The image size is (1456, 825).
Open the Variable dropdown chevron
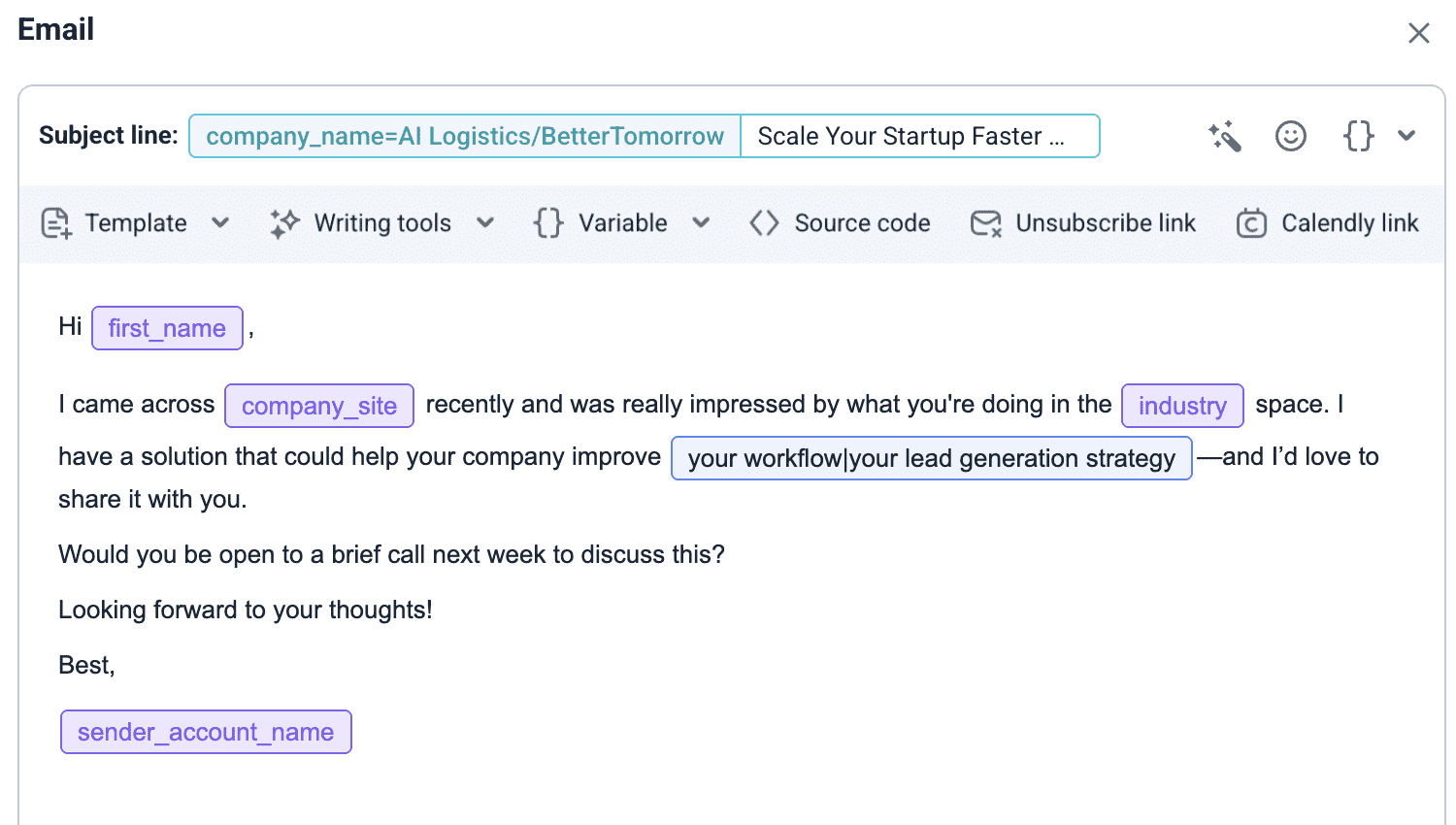pos(701,223)
